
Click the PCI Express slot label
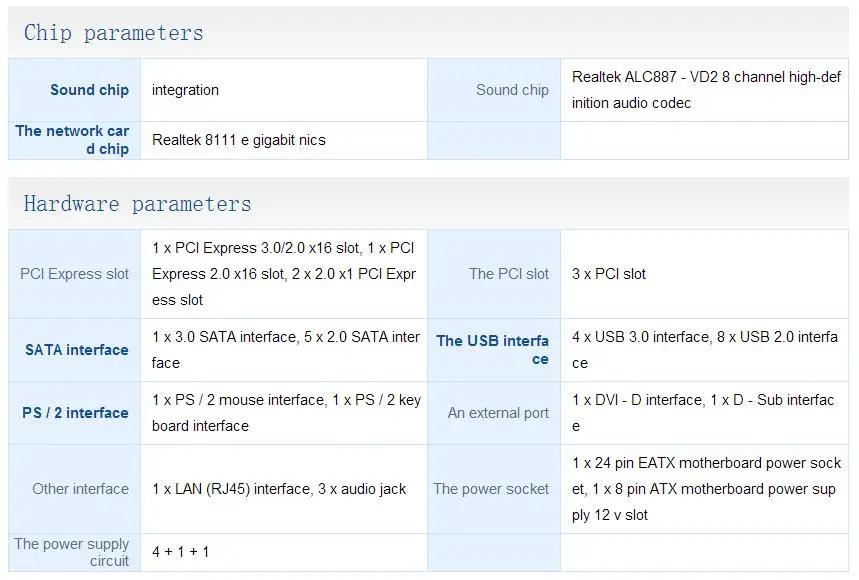point(75,274)
